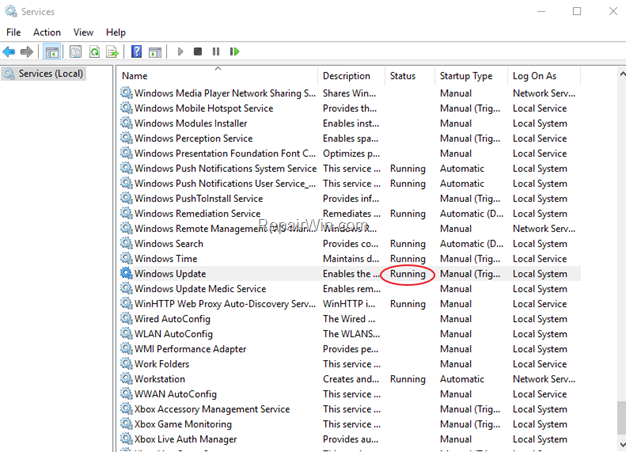The width and height of the screenshot is (626, 452).
Task: Click the gear icon beside Windows Update
Action: point(127,273)
